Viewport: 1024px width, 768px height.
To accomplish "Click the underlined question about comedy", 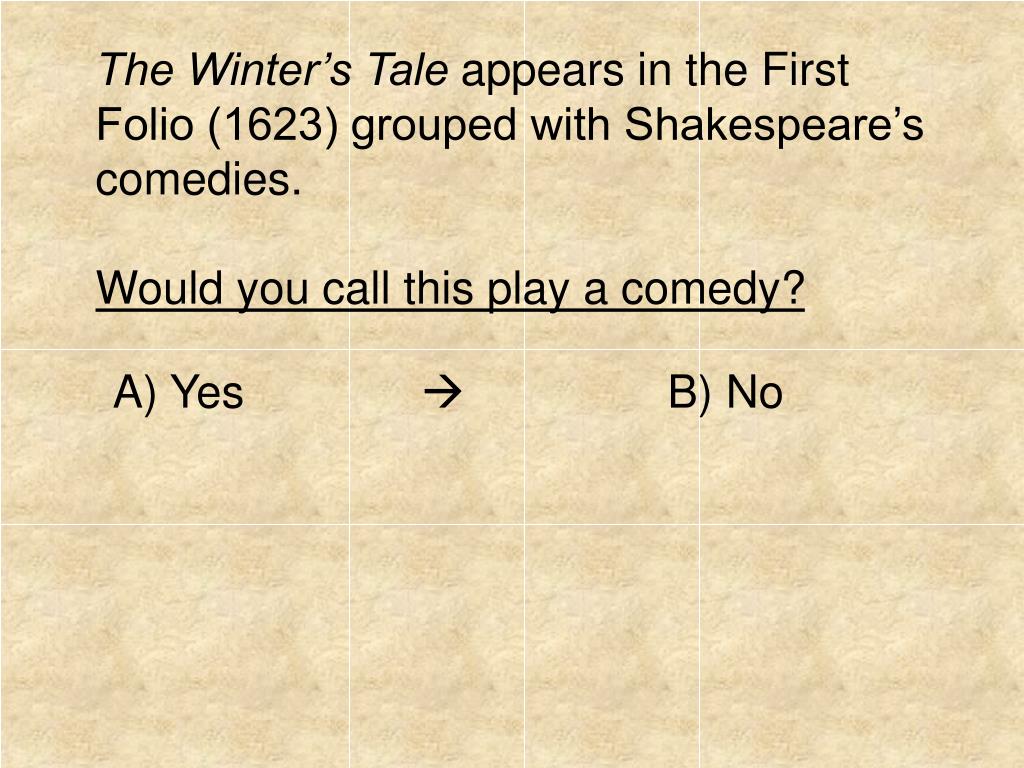I will (450, 289).
